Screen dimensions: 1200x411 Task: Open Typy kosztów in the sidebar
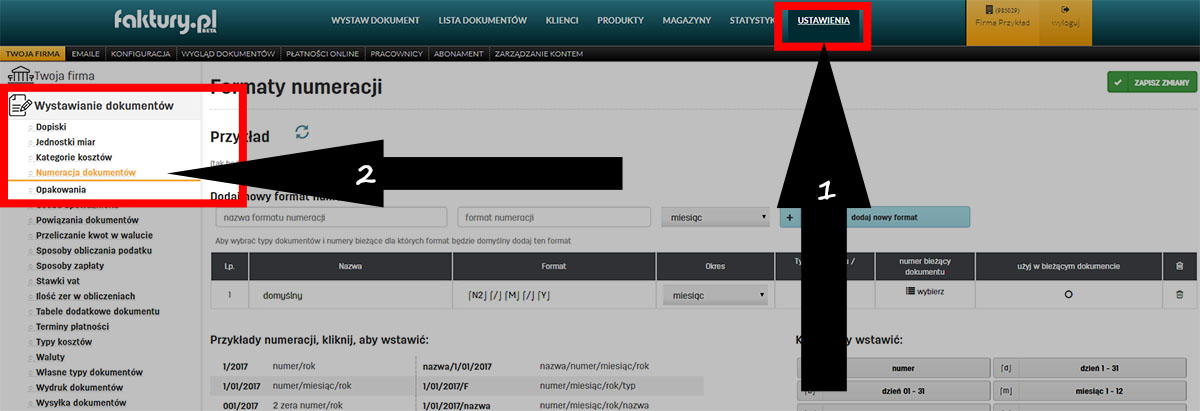(64, 341)
